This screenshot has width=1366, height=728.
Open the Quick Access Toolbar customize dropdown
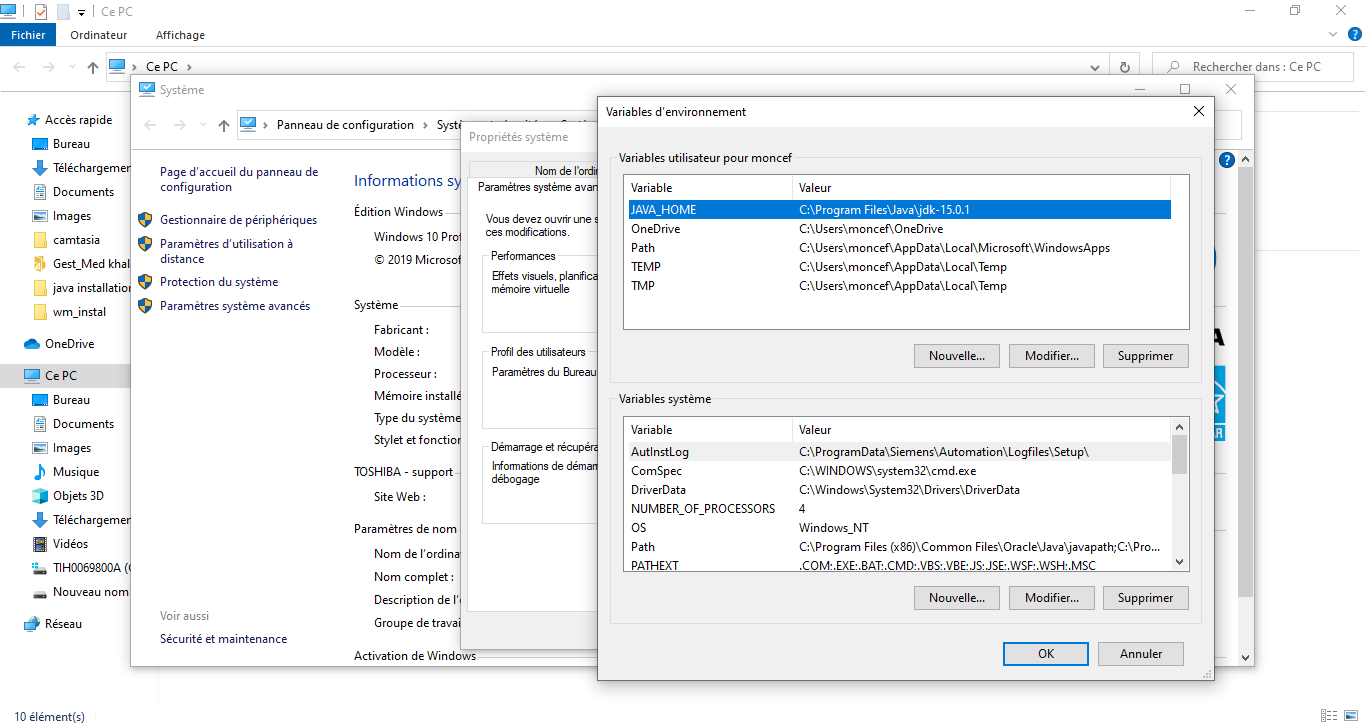click(81, 12)
